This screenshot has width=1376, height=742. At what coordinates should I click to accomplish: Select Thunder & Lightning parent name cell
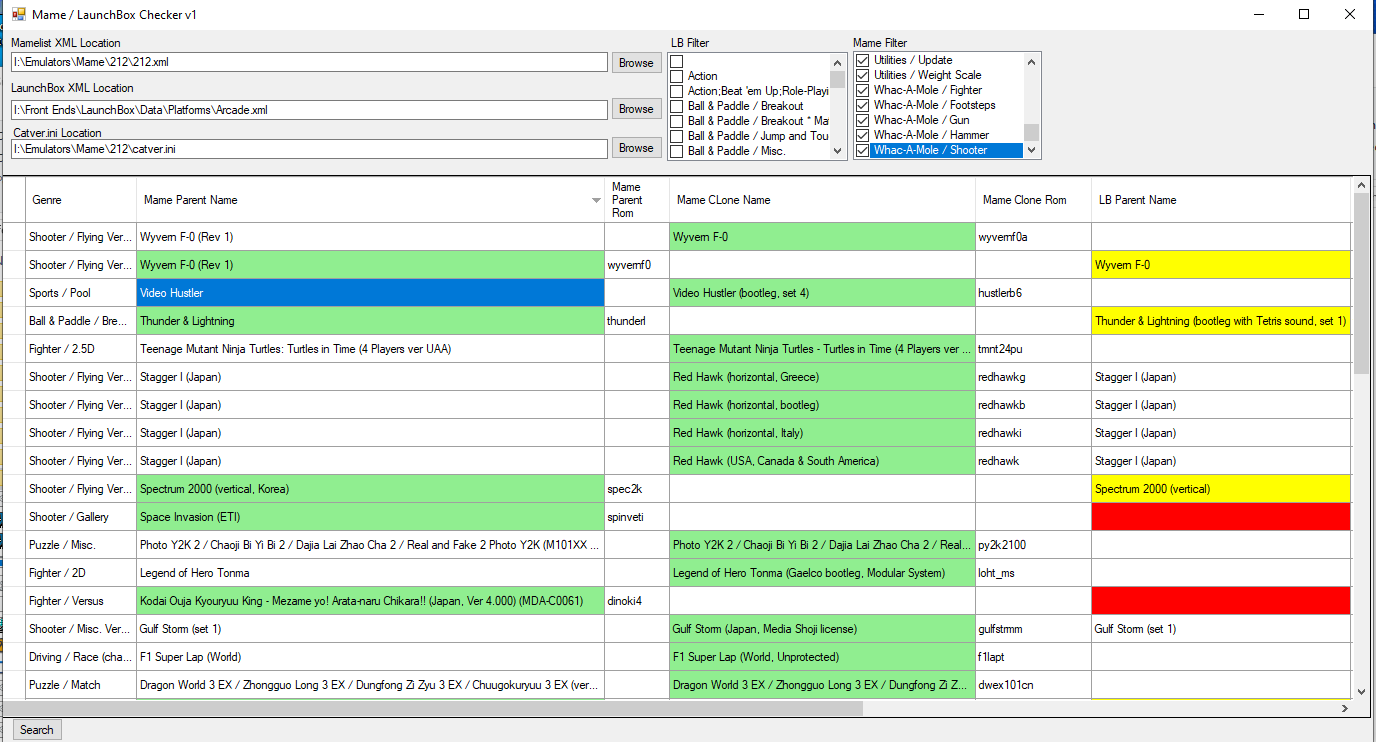click(x=370, y=321)
